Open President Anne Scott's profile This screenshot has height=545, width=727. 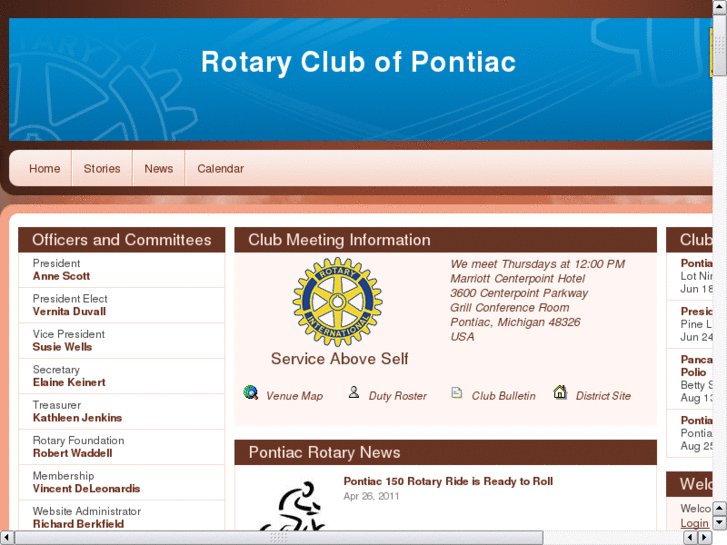click(61, 276)
